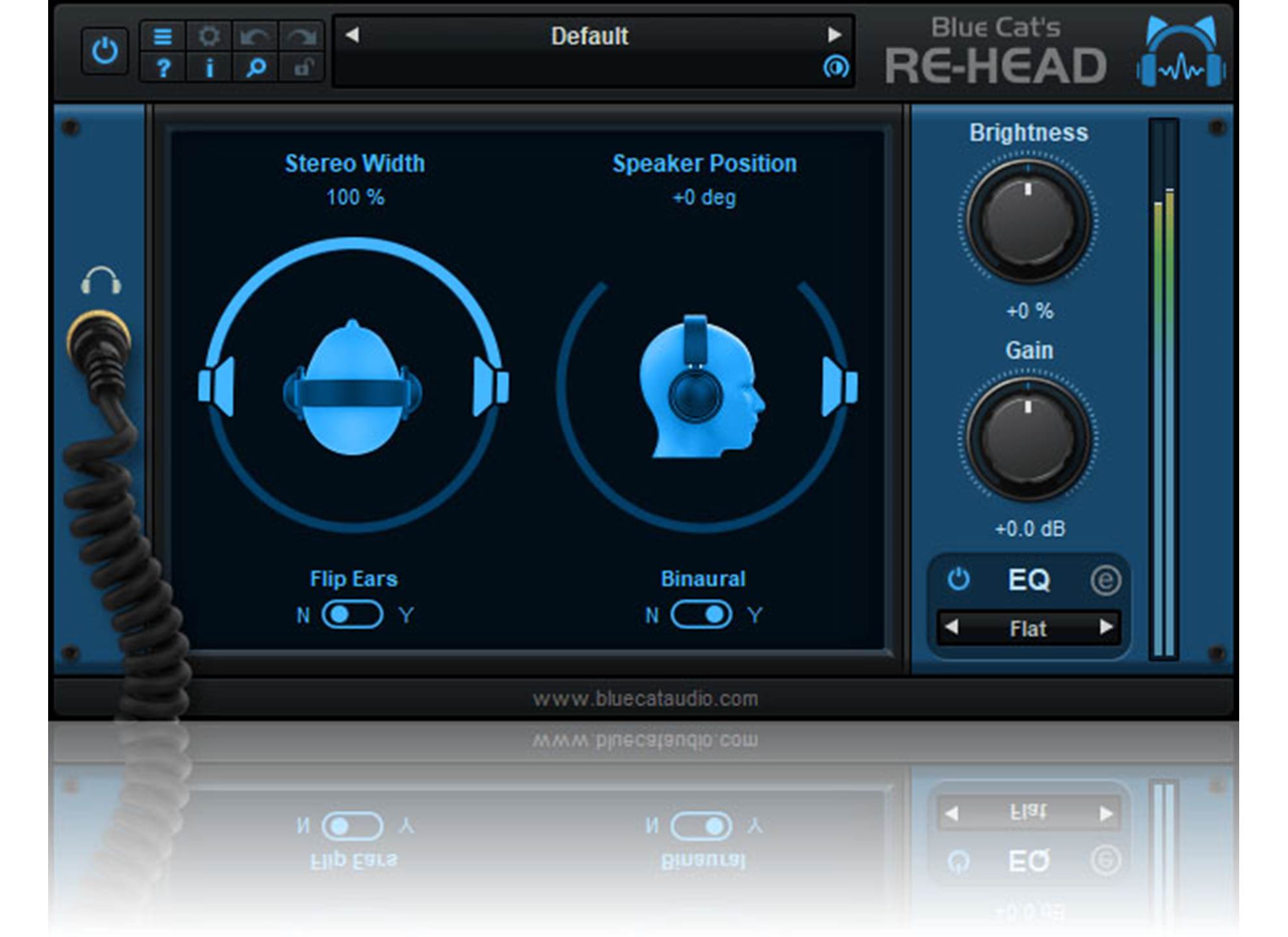Click the undo arrow icon

(x=255, y=36)
